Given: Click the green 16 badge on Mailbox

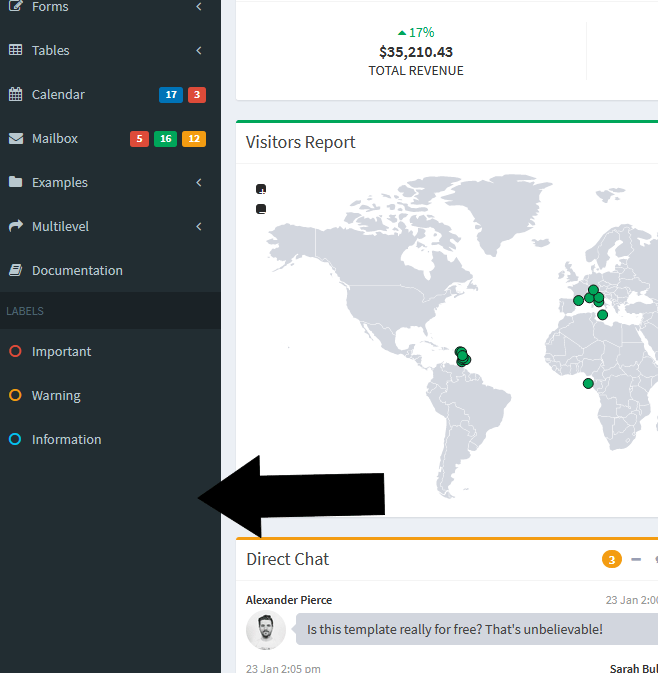Looking at the screenshot, I should (165, 139).
